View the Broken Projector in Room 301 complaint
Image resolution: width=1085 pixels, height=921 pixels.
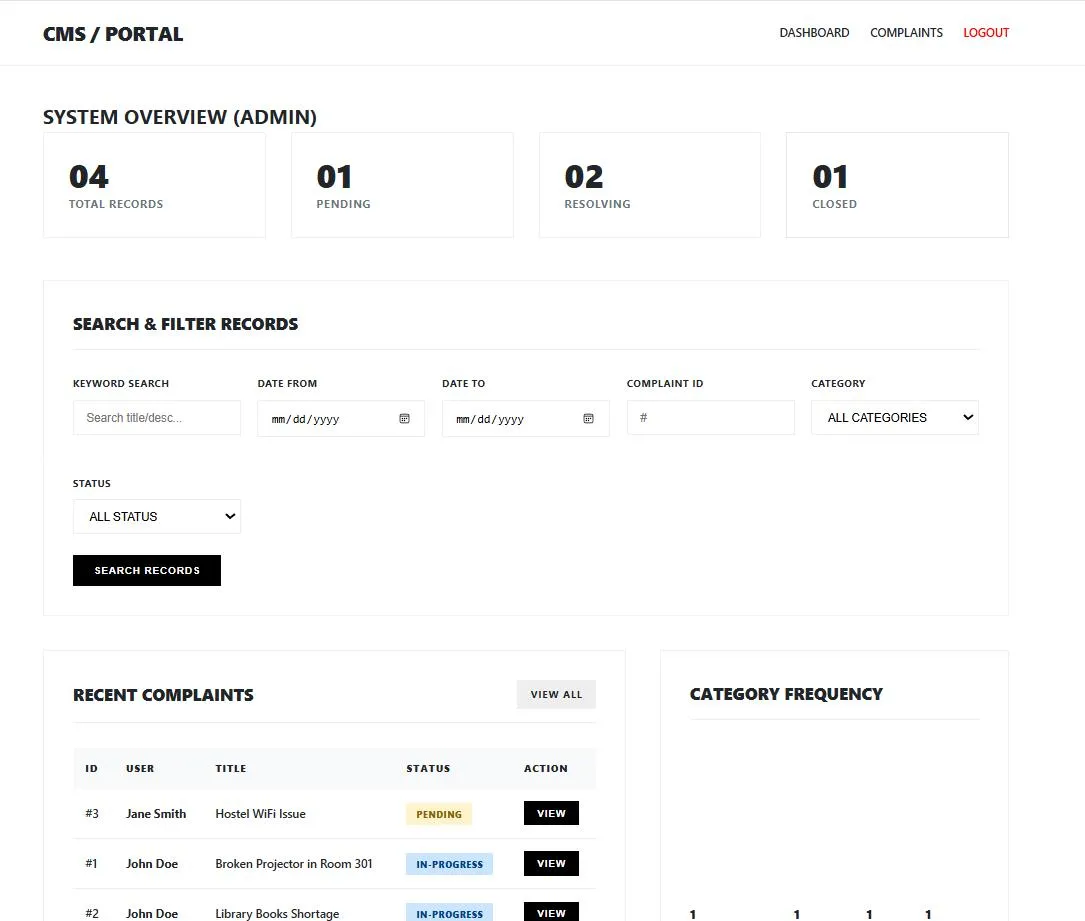[x=551, y=864]
